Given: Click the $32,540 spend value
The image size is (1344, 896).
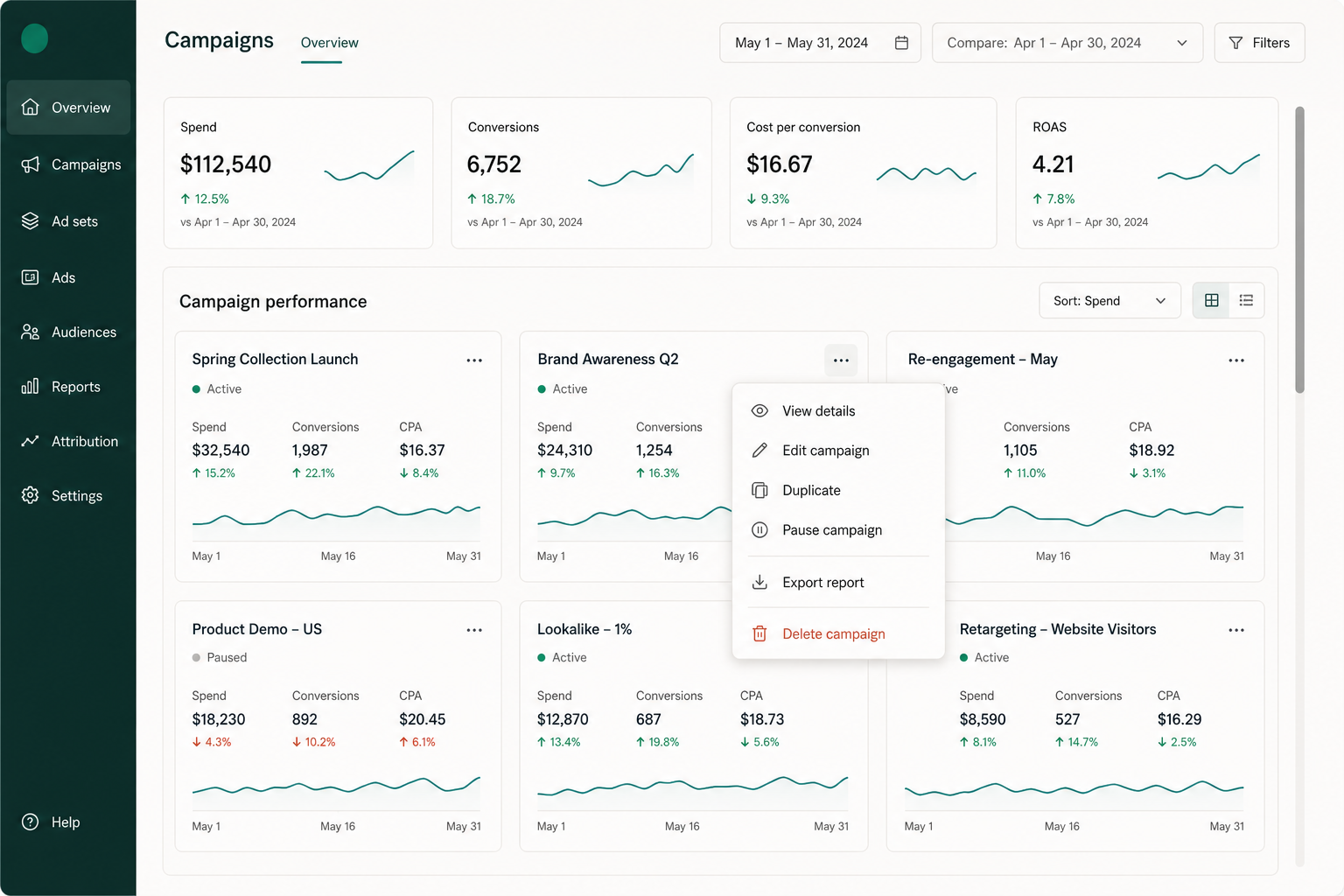Looking at the screenshot, I should click(220, 451).
